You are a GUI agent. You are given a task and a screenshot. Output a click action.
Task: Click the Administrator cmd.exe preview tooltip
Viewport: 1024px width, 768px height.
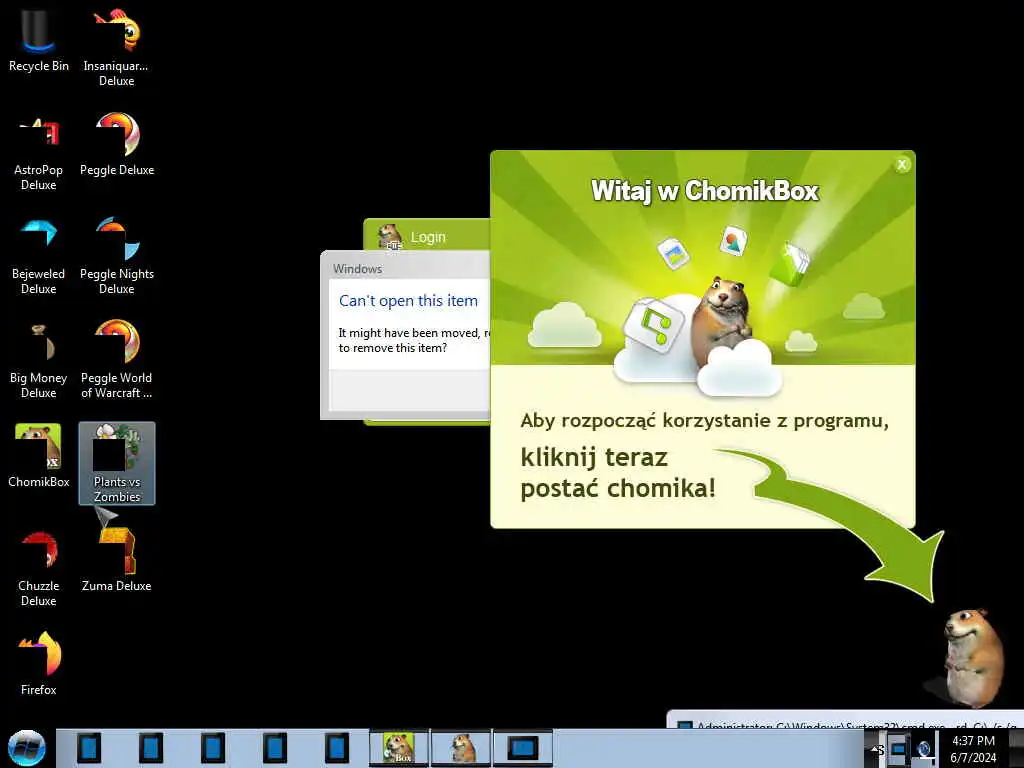845,719
